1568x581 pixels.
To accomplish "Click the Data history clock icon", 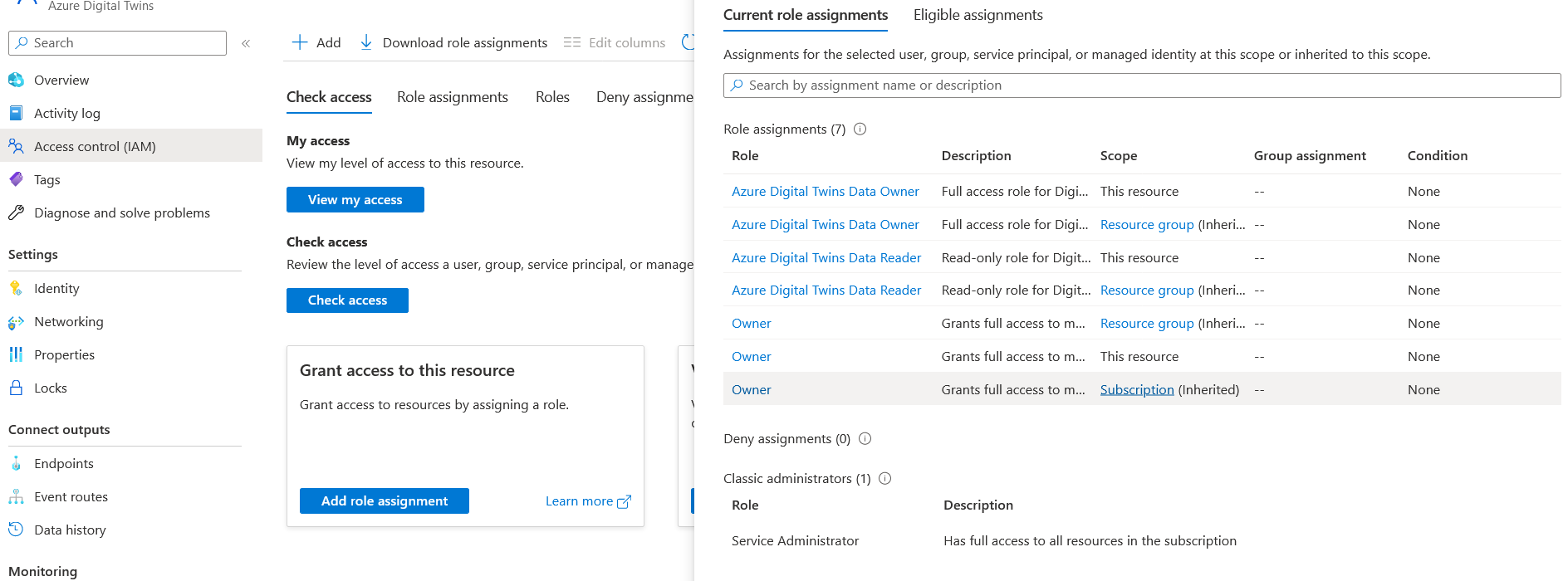I will 16,530.
